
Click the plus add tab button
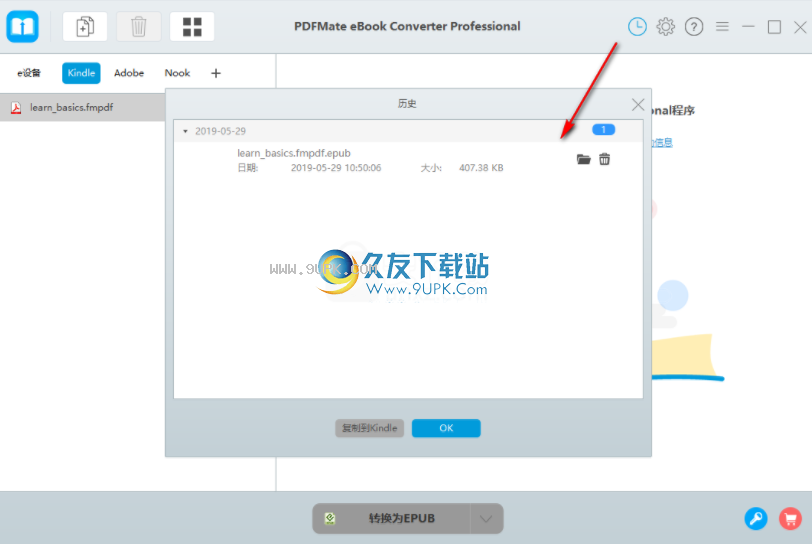pos(216,74)
